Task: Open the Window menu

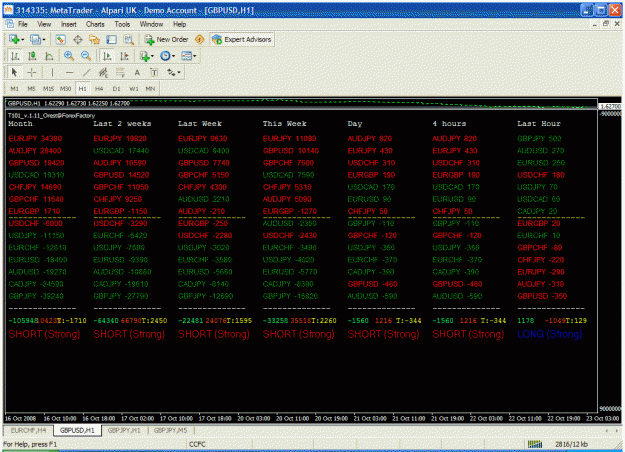Action: (x=151, y=24)
